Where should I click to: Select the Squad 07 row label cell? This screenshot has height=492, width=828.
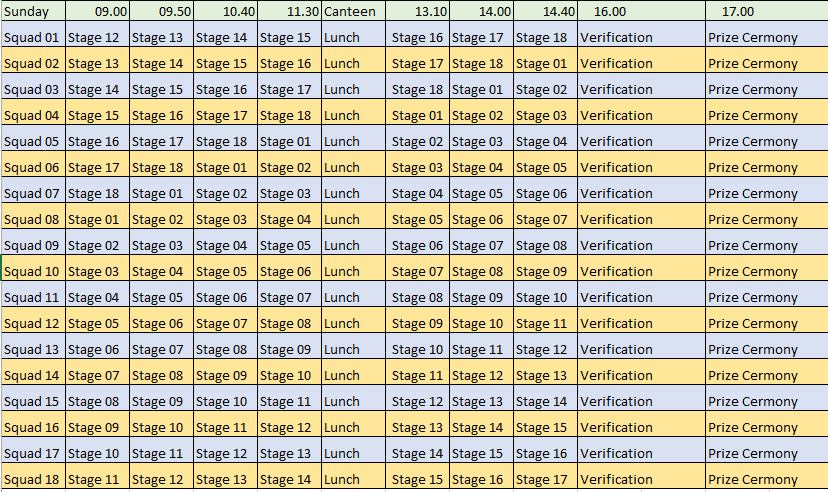pos(33,193)
